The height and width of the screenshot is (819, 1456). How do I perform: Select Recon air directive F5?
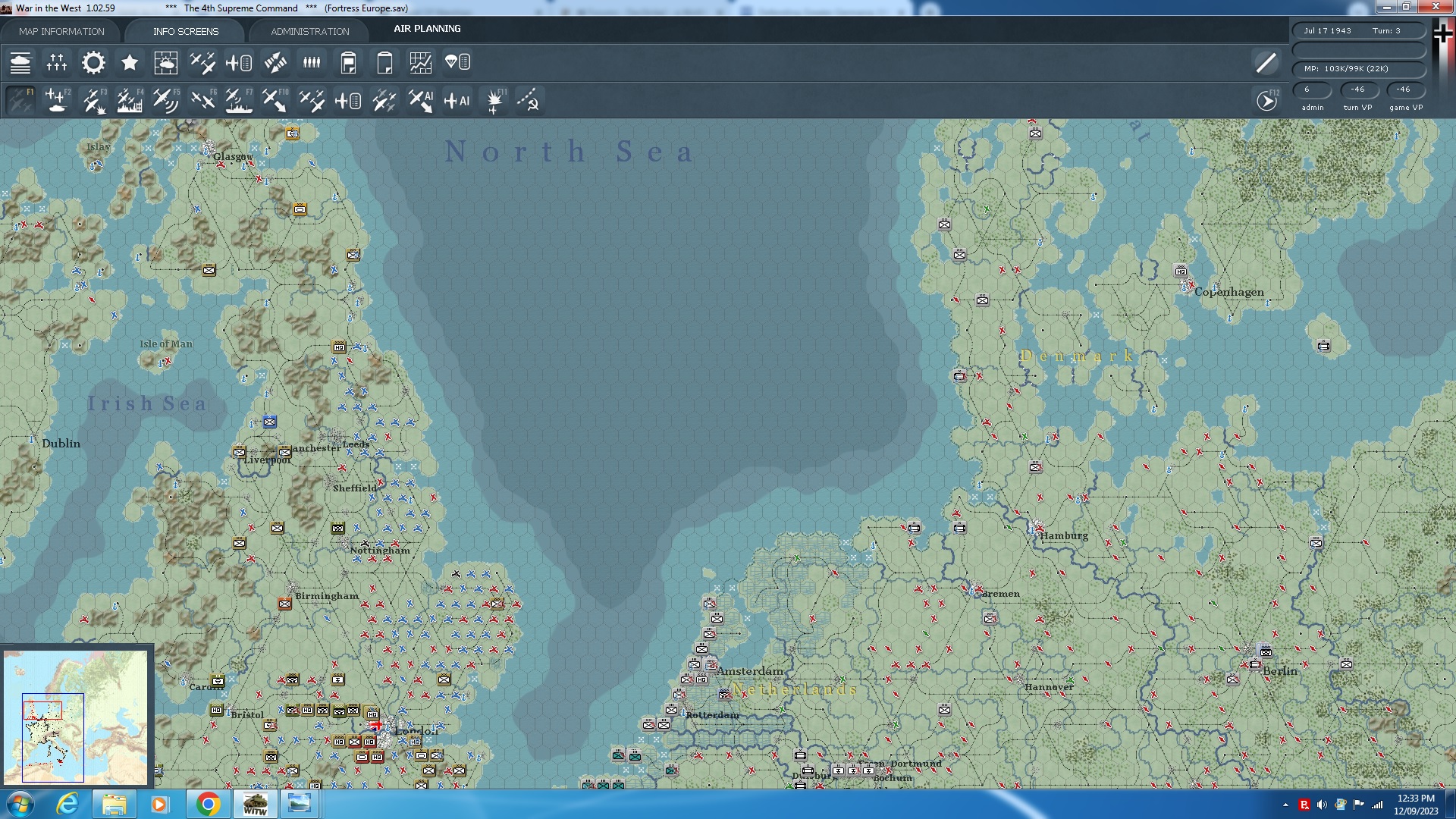tap(165, 100)
